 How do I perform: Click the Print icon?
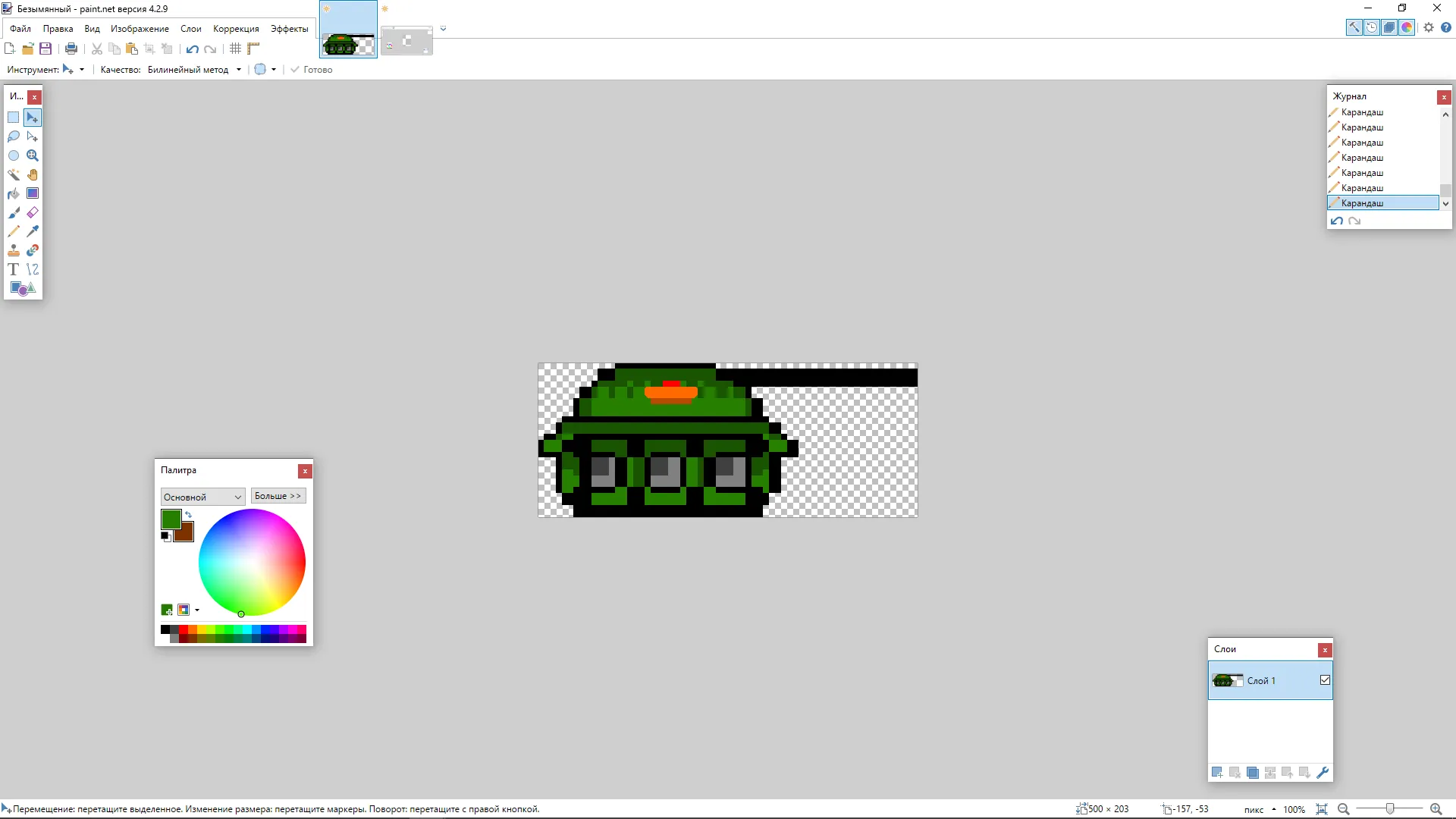71,49
